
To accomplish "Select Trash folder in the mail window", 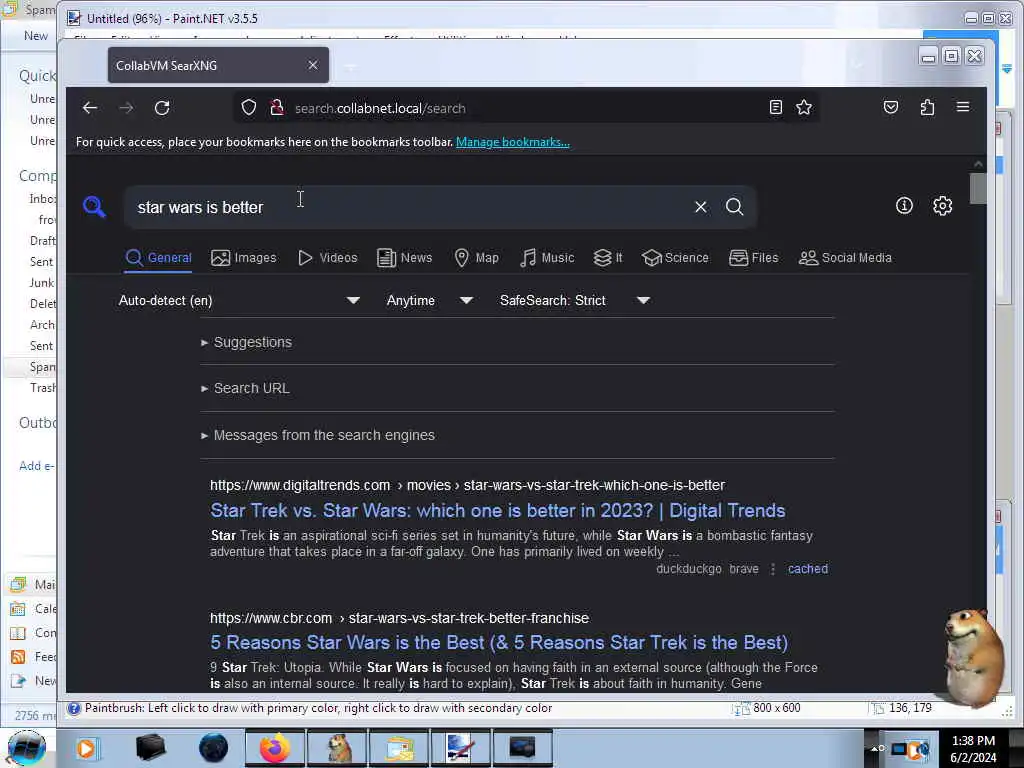I will point(42,388).
